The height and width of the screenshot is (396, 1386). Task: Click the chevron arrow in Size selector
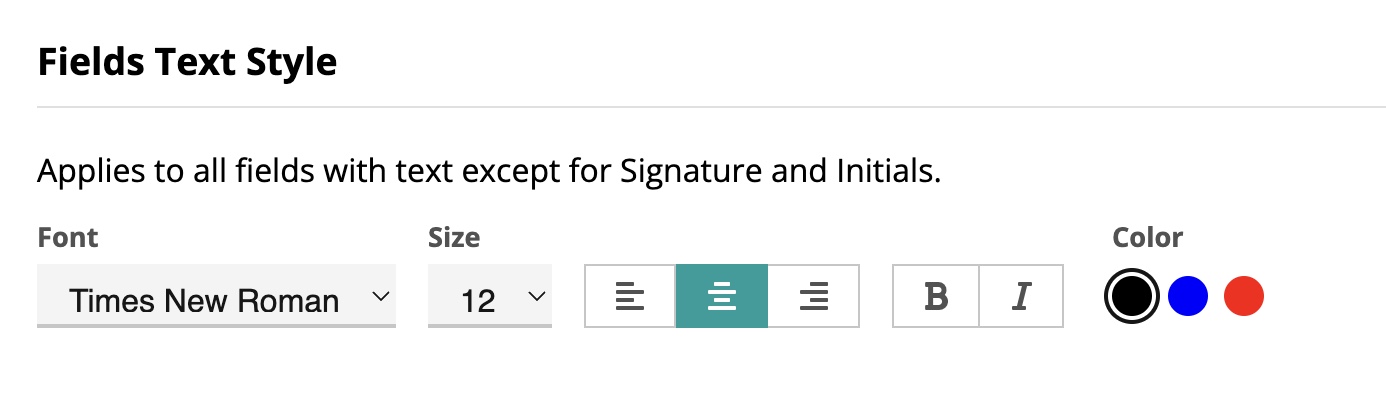536,297
